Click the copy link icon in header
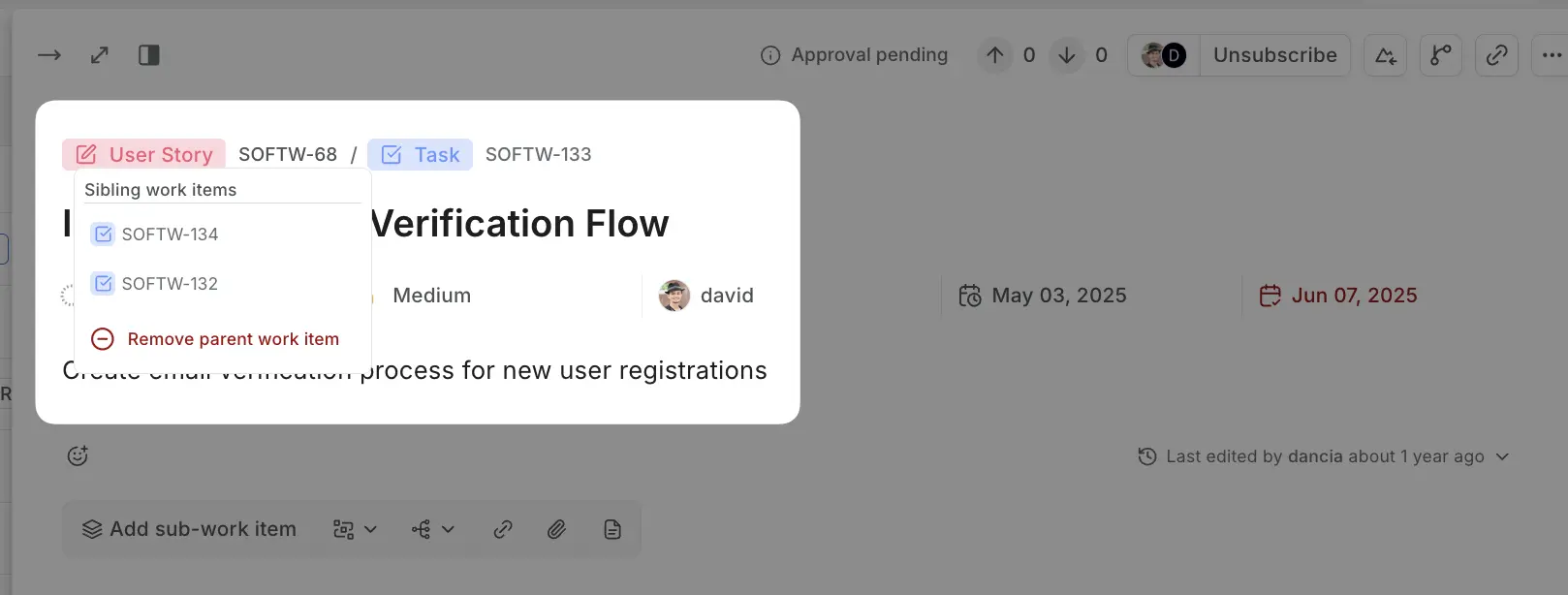Screen dimensions: 1568x595 1496,55
